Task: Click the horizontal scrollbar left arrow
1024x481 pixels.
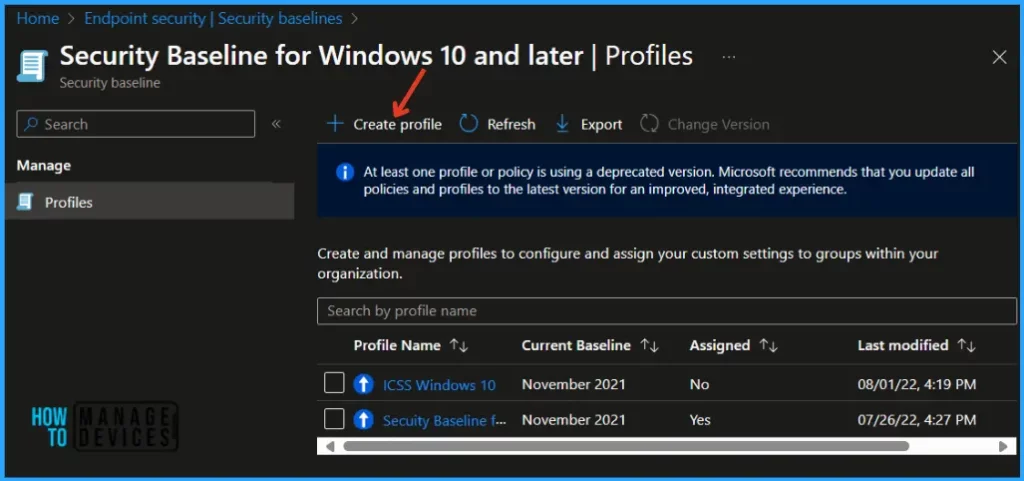Action: (329, 446)
